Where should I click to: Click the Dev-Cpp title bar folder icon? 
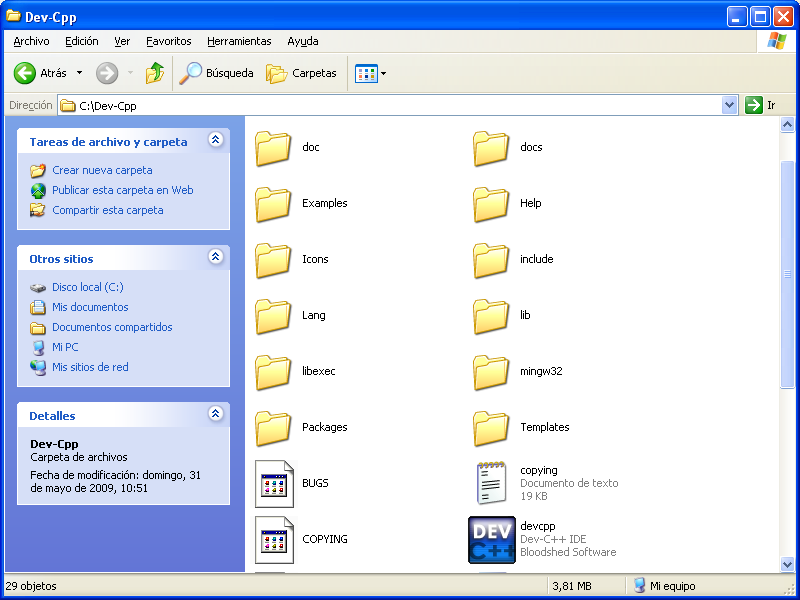click(x=13, y=16)
